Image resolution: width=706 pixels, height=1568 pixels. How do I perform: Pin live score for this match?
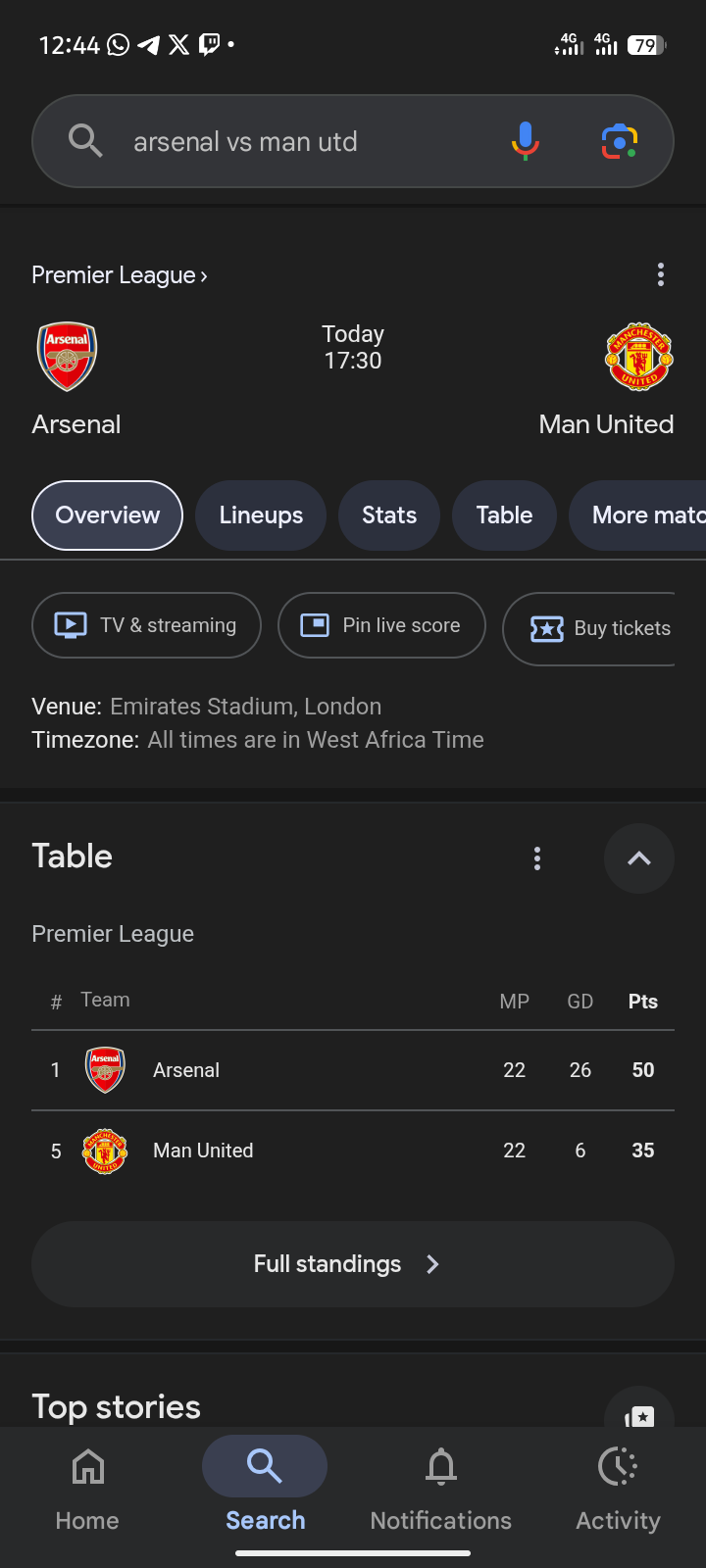pyautogui.click(x=381, y=625)
